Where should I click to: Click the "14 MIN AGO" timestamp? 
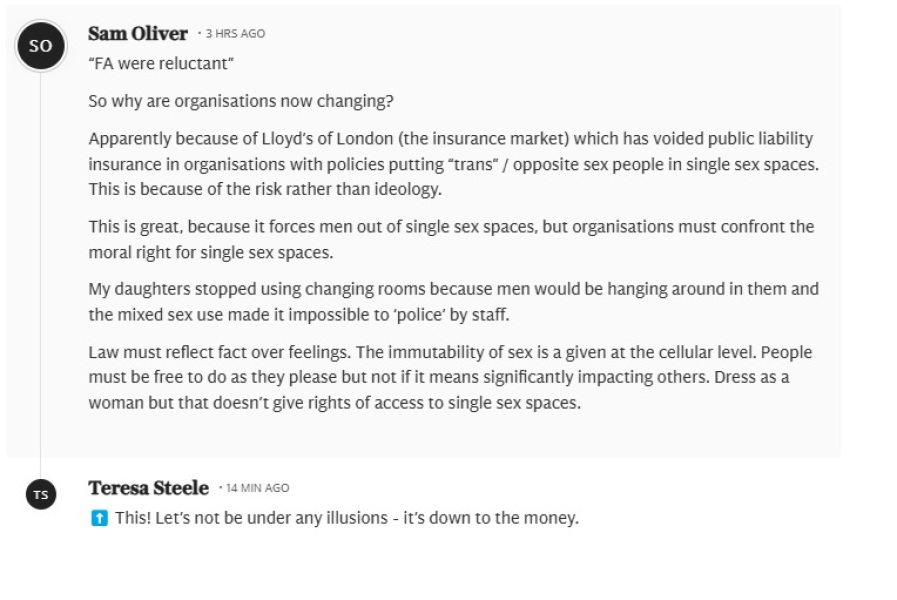tap(257, 489)
